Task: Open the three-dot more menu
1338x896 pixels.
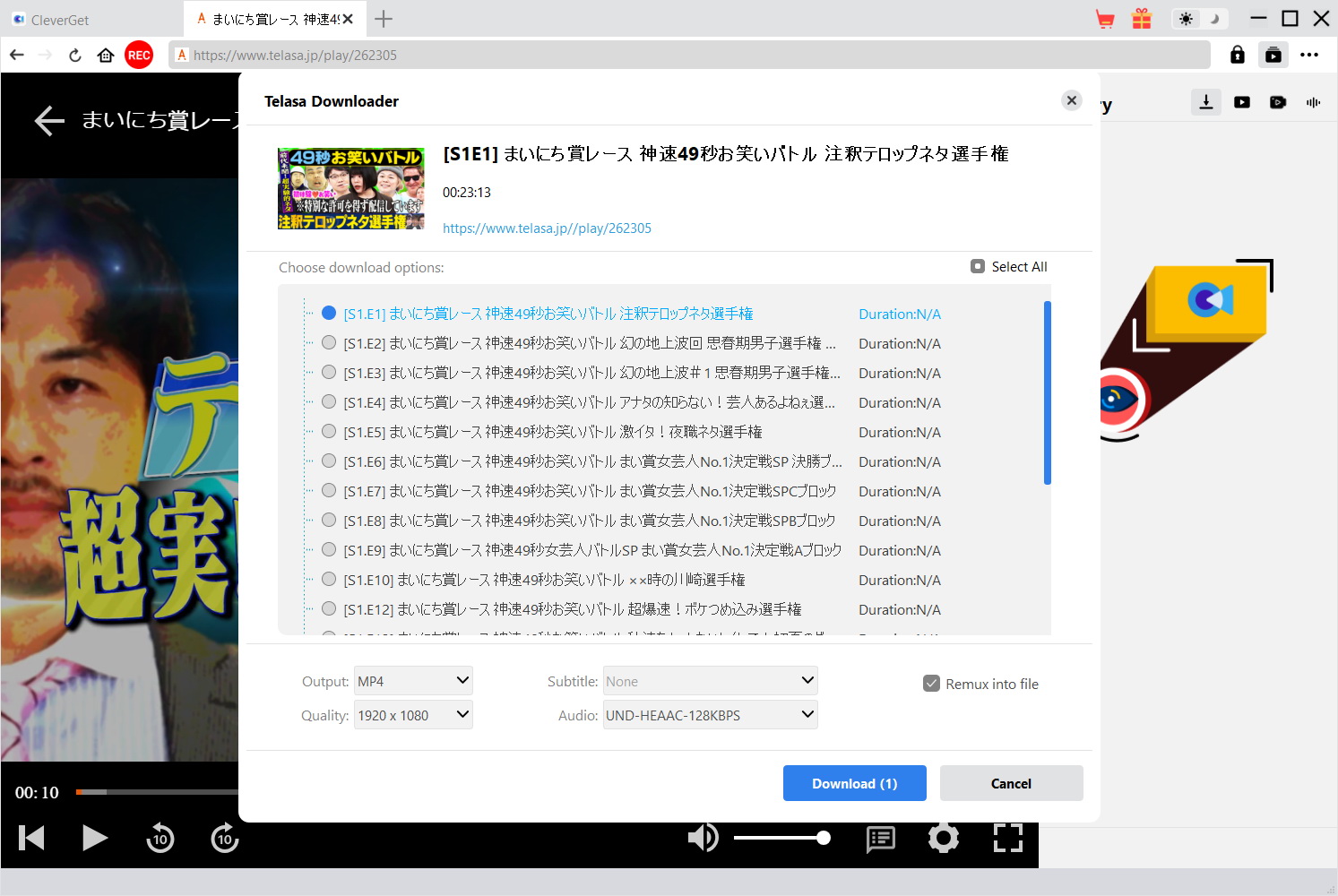Action: pyautogui.click(x=1309, y=55)
